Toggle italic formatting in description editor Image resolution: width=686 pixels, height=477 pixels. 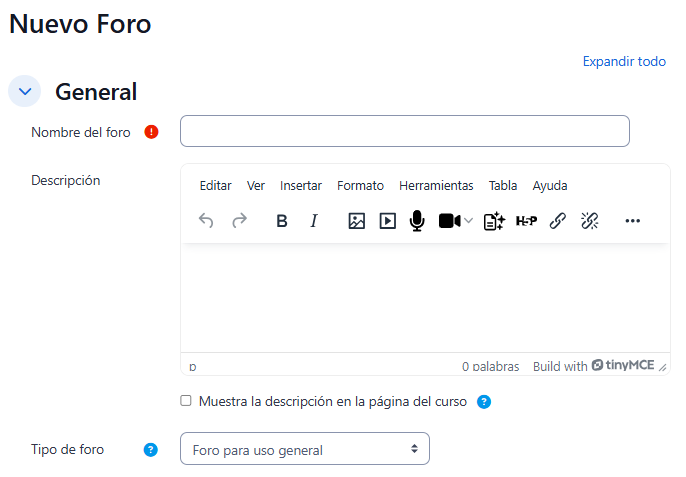(x=314, y=221)
